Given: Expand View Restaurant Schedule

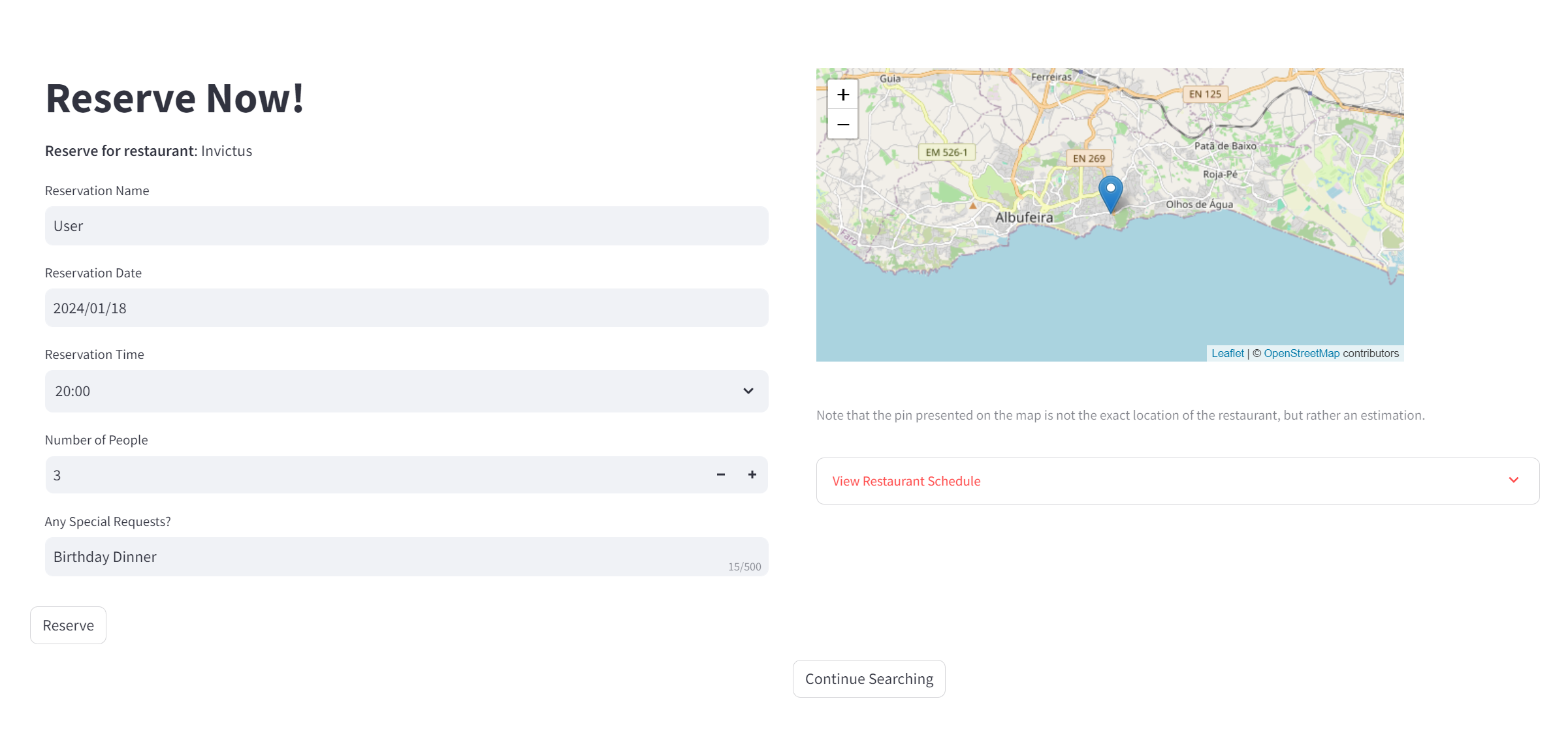Looking at the screenshot, I should (906, 481).
